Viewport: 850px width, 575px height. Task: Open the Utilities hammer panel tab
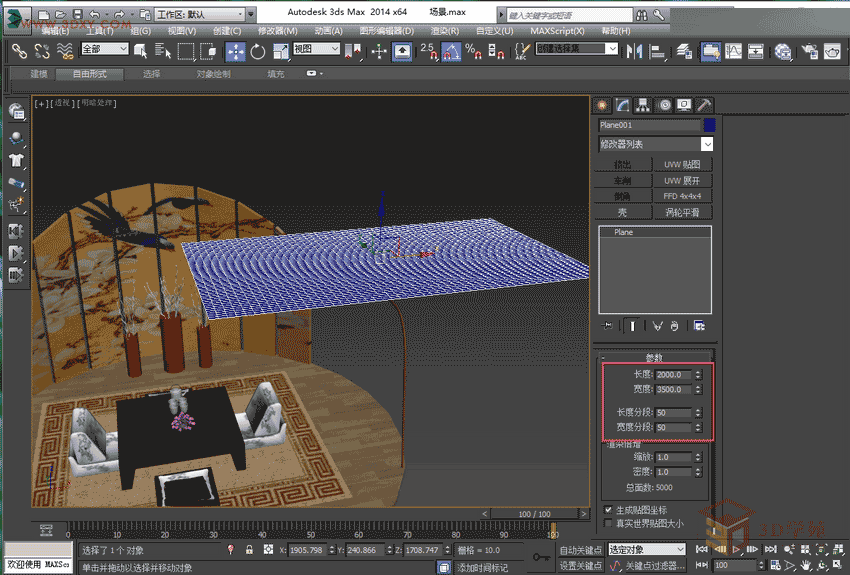point(704,104)
